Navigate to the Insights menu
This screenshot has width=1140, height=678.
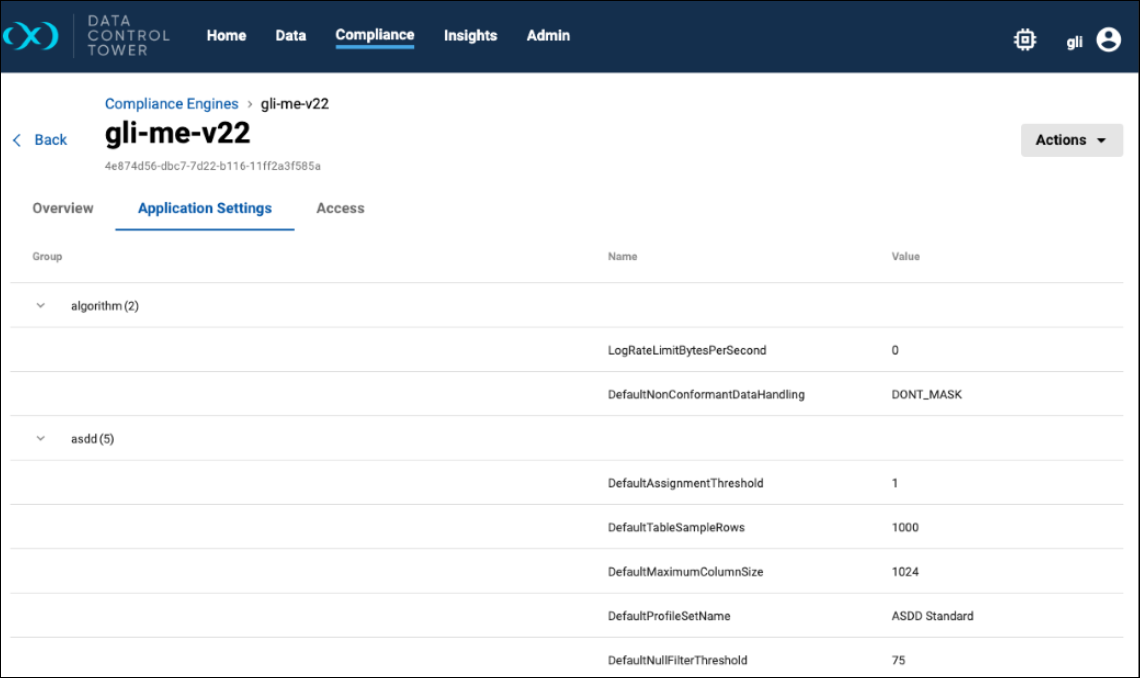pos(470,36)
